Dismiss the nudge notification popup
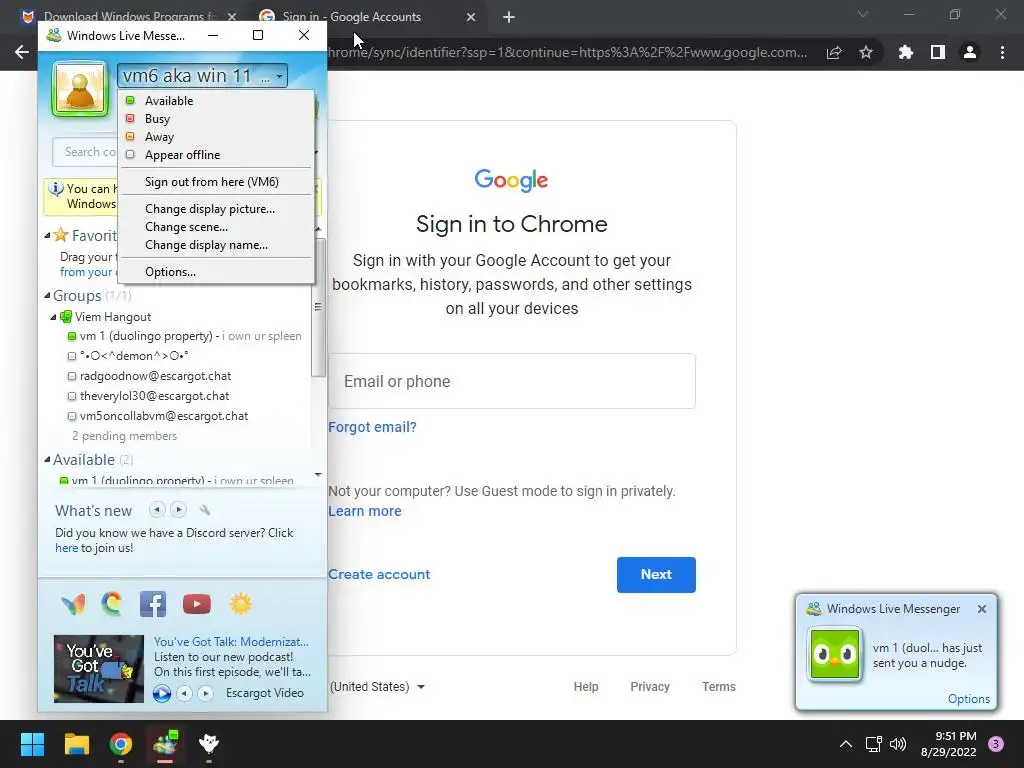 point(982,609)
